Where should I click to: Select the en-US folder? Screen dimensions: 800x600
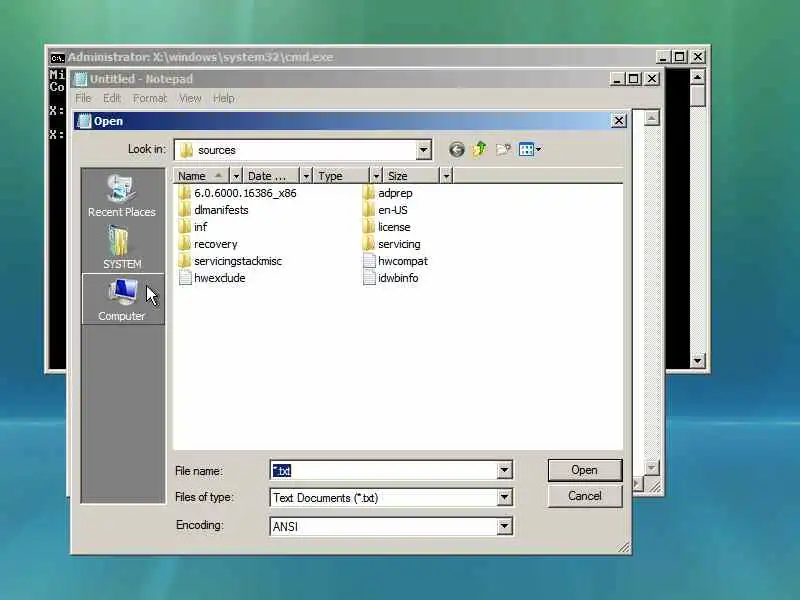coord(385,210)
